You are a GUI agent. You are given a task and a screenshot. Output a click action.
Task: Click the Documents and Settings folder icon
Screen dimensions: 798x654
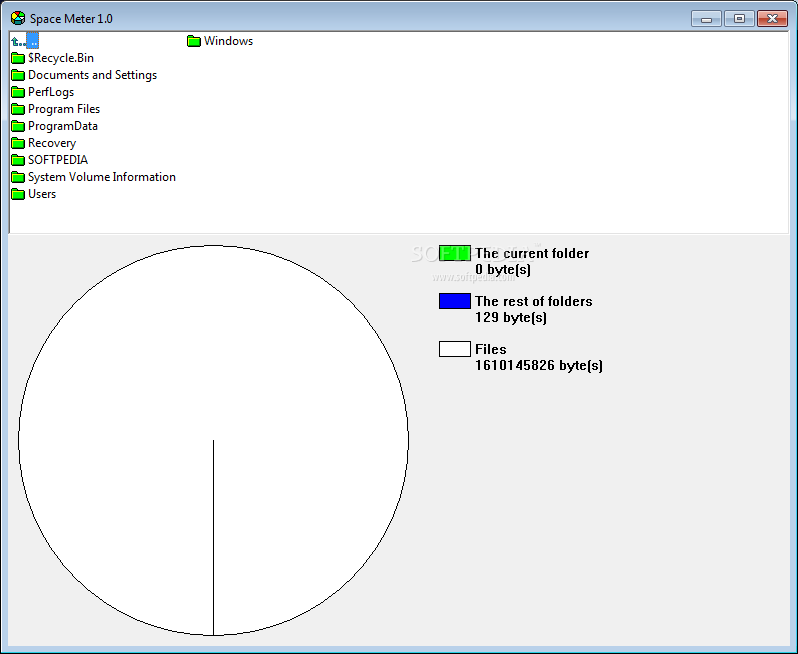pyautogui.click(x=18, y=75)
